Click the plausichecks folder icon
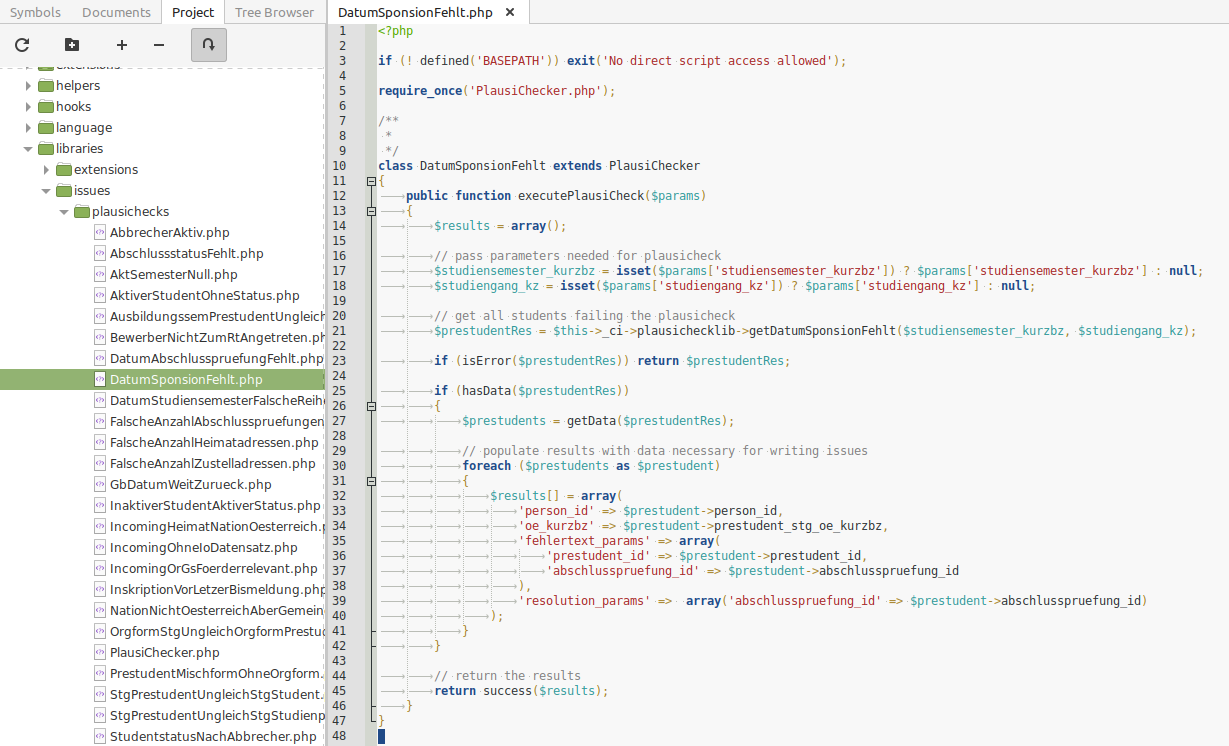1229x746 pixels. tap(82, 212)
